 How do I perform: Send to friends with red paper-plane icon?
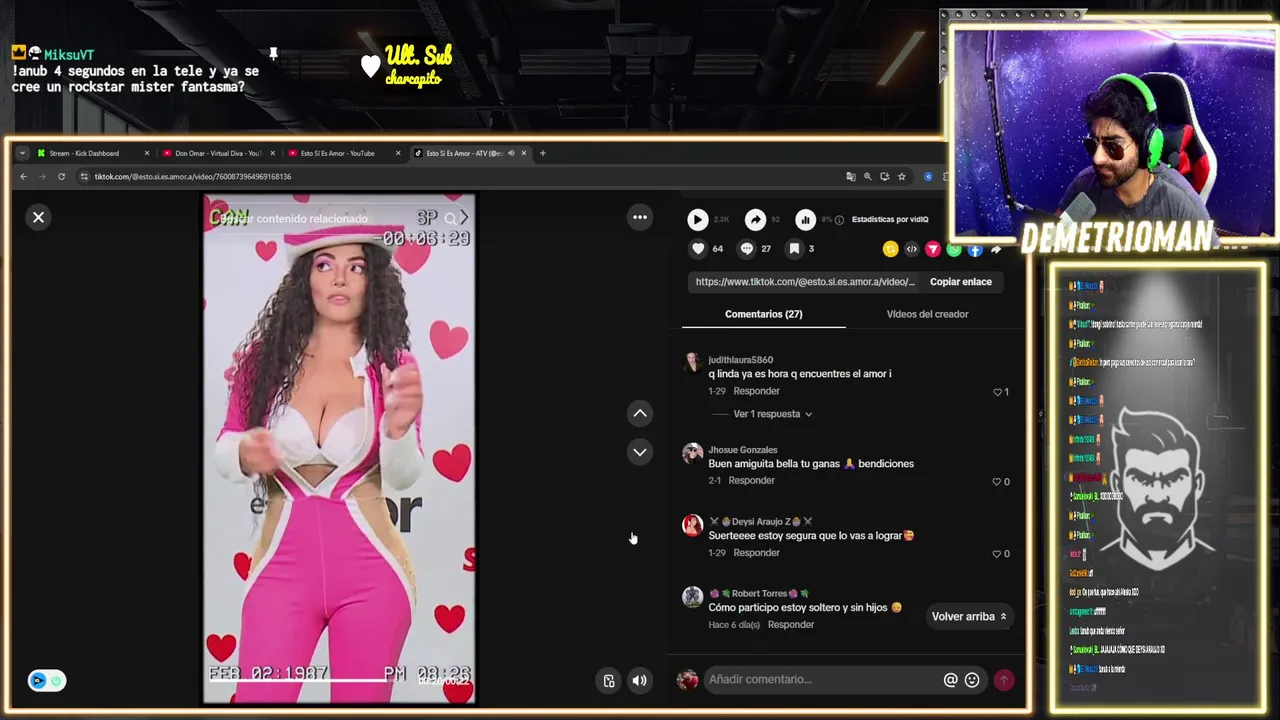933,249
